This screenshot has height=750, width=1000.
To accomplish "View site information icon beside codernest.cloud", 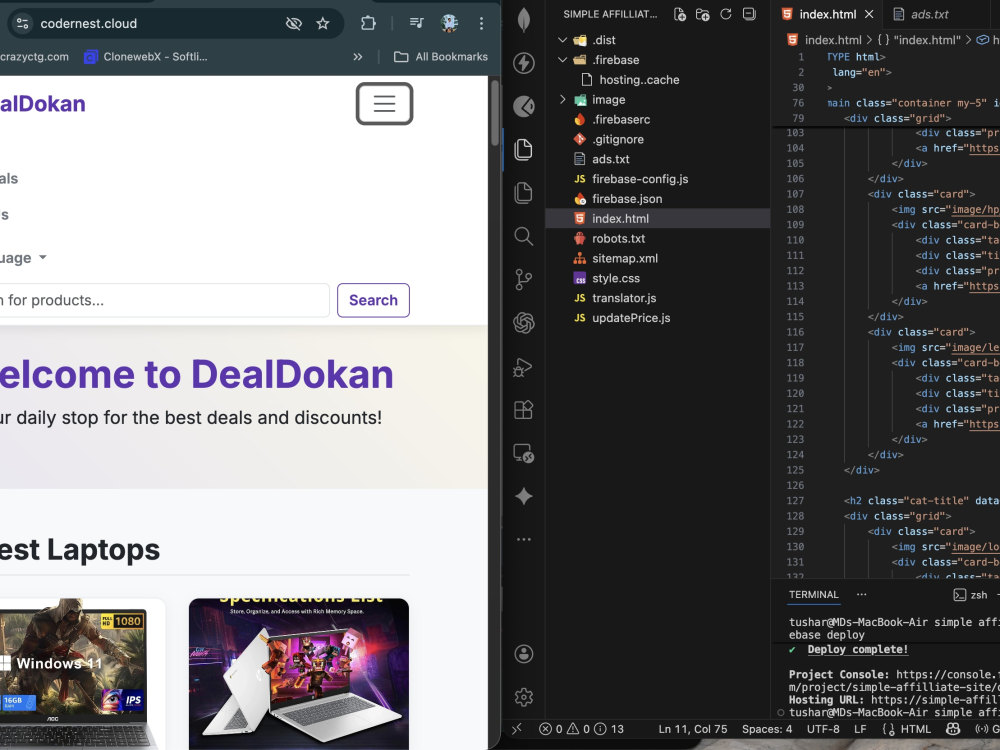I will click(x=23, y=24).
